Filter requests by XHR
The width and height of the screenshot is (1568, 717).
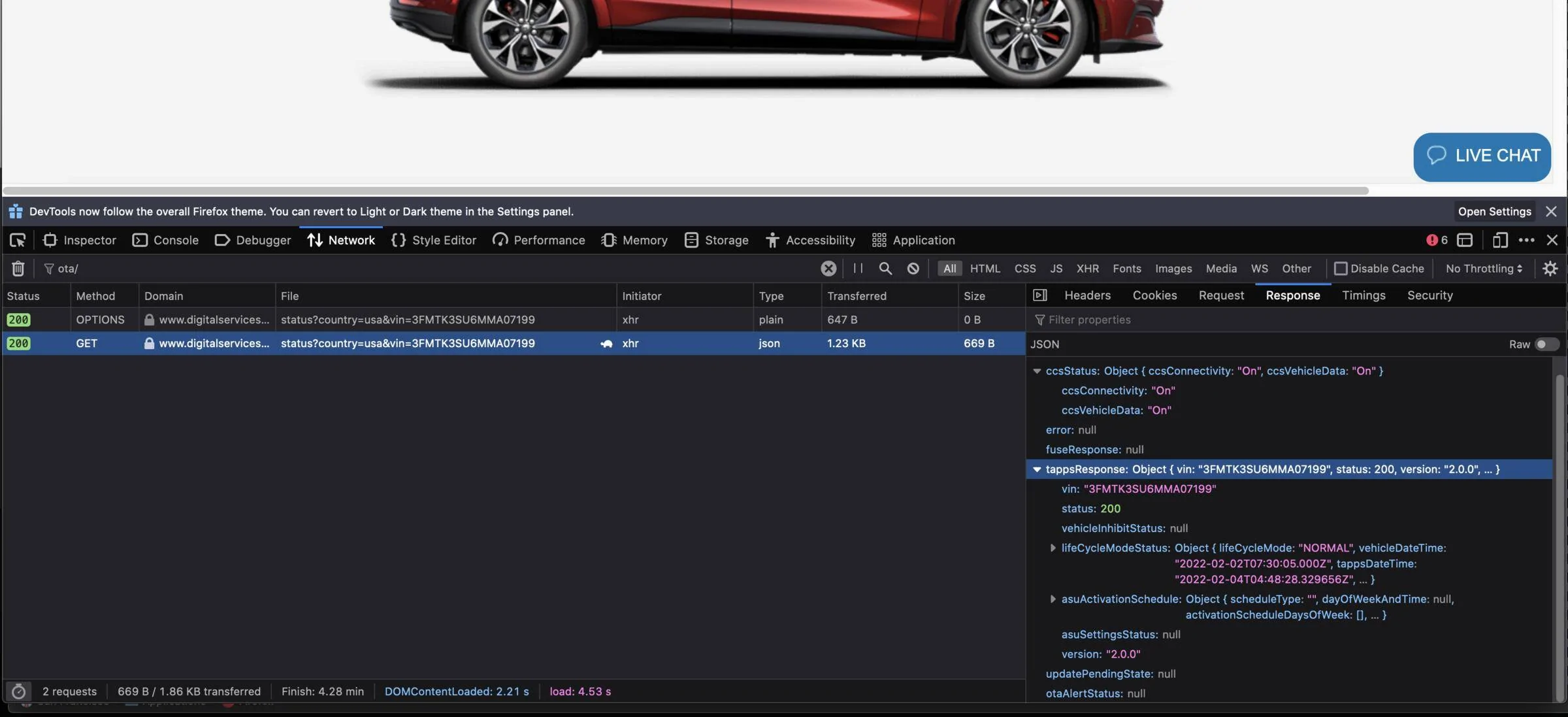pos(1088,269)
